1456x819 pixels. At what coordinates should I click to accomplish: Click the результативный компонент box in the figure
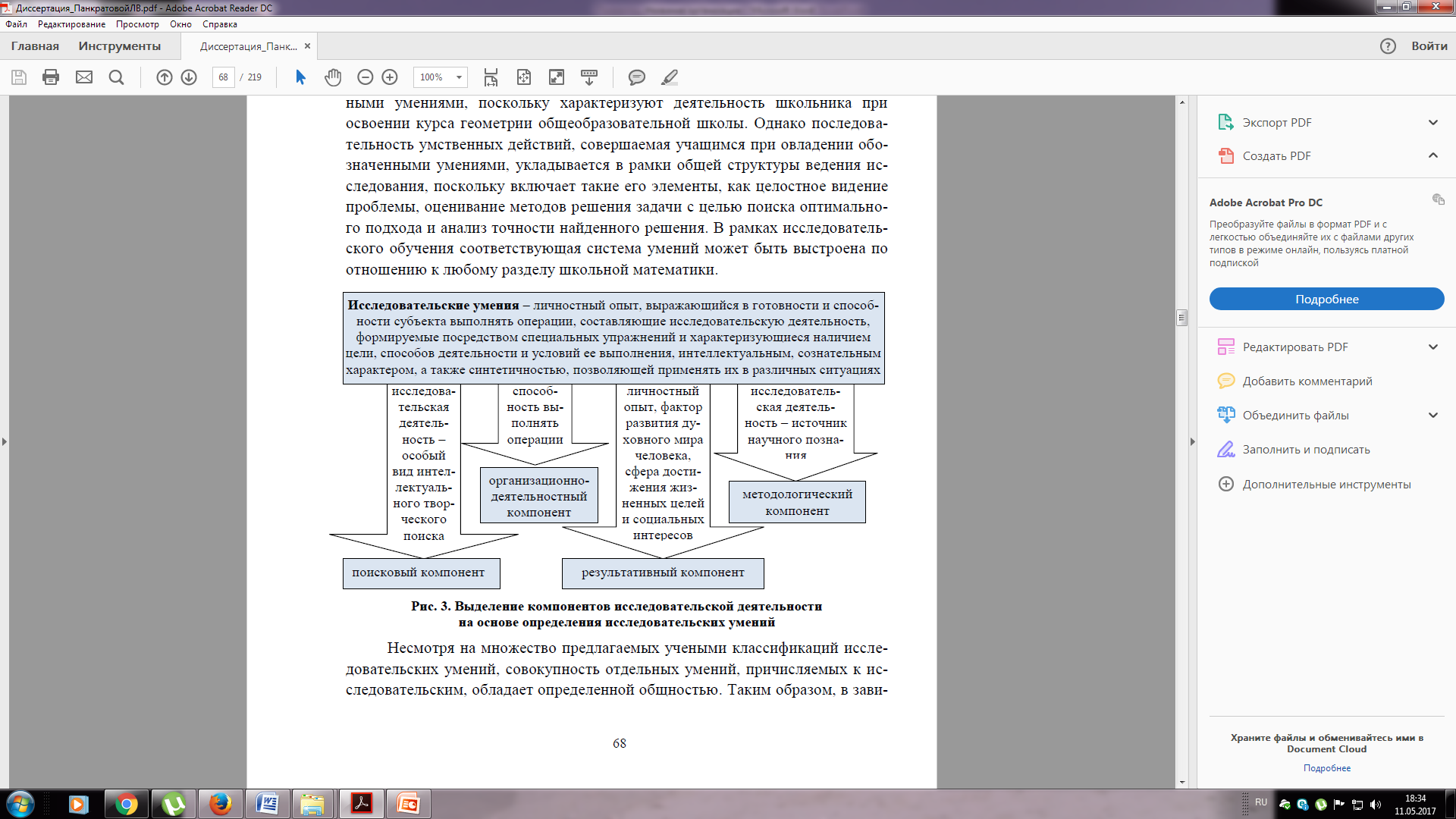point(663,573)
